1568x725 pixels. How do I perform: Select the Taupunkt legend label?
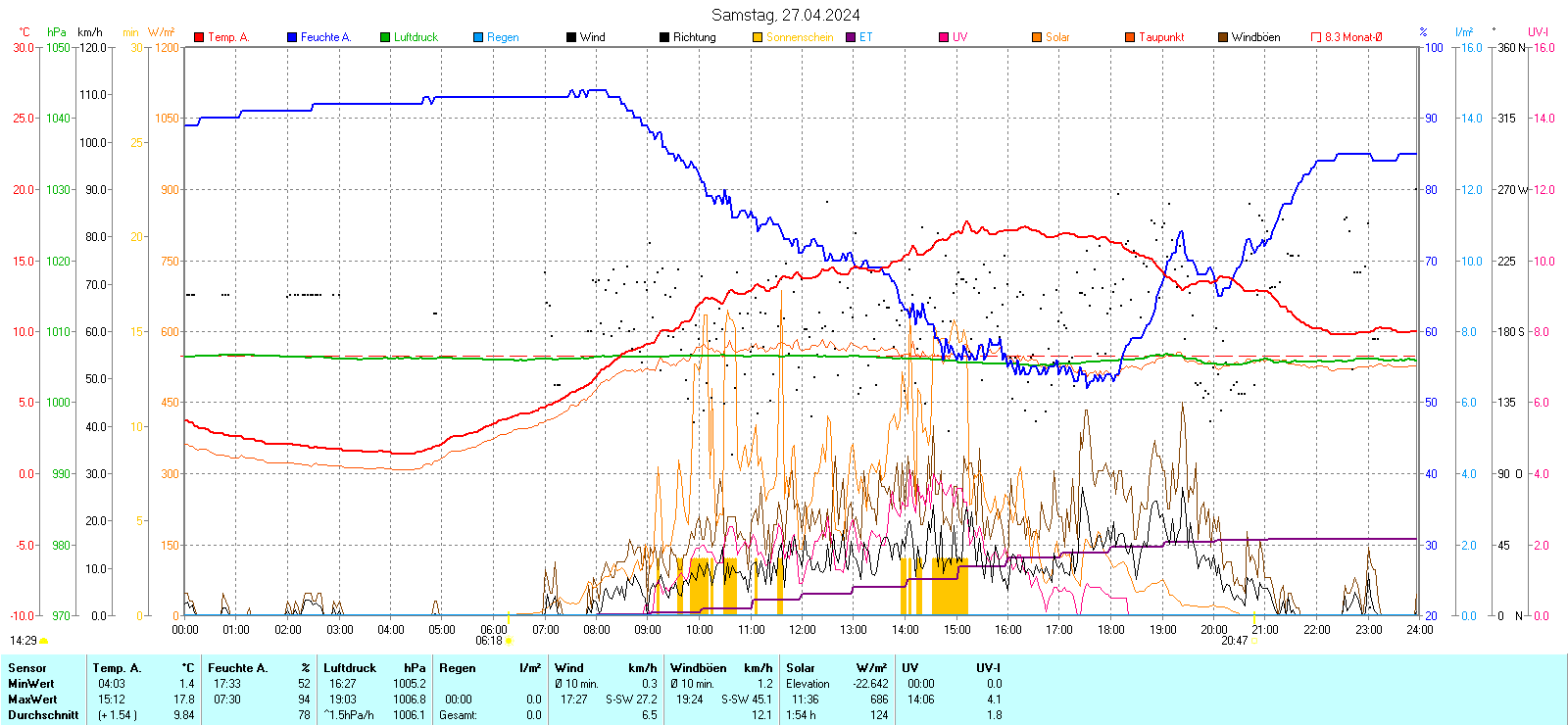click(x=1161, y=37)
